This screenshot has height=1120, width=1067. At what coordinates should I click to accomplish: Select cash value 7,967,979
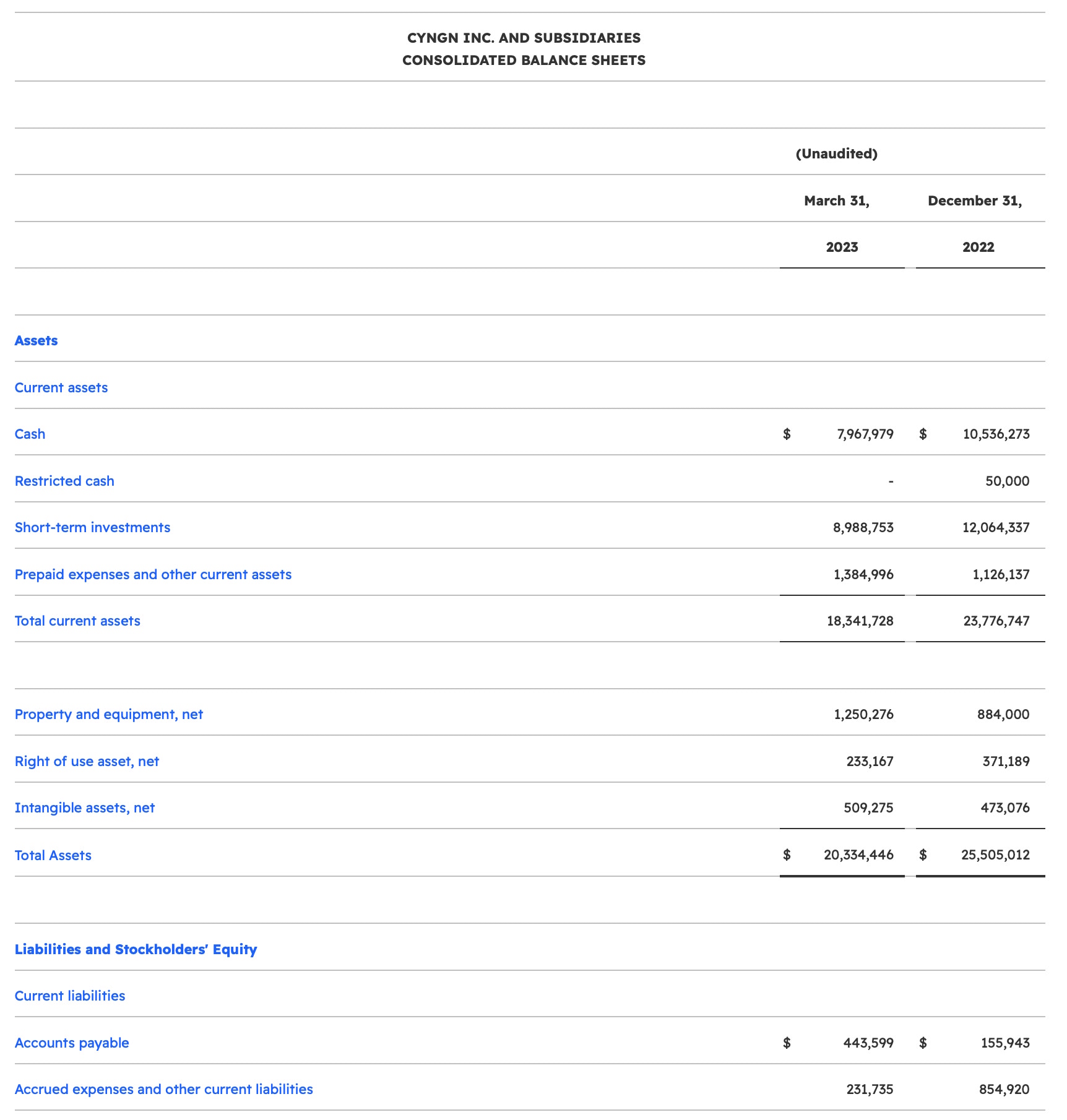pyautogui.click(x=865, y=434)
